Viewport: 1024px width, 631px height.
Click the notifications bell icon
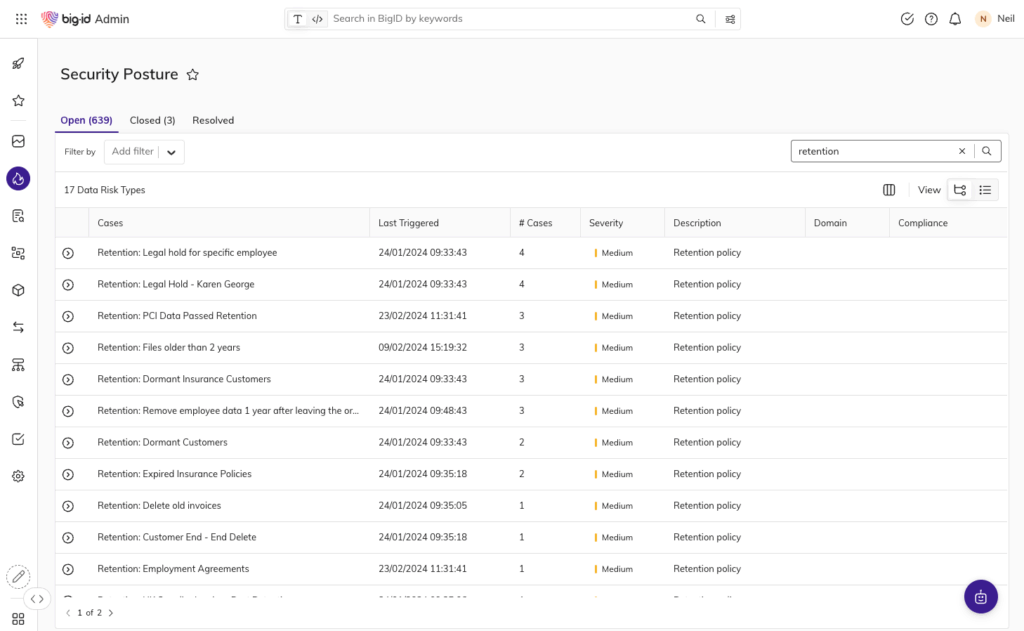pos(955,19)
